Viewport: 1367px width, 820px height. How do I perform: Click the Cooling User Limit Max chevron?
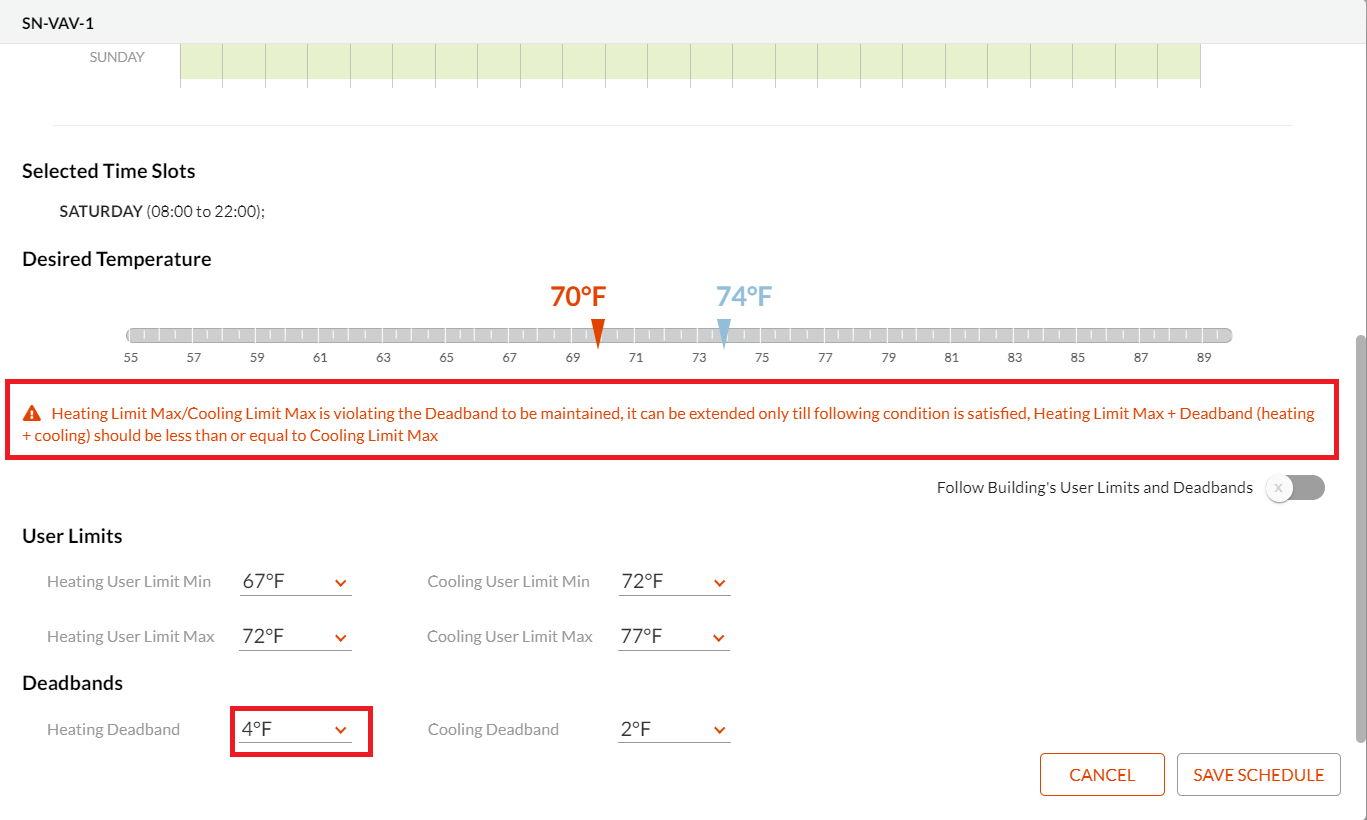pos(719,638)
